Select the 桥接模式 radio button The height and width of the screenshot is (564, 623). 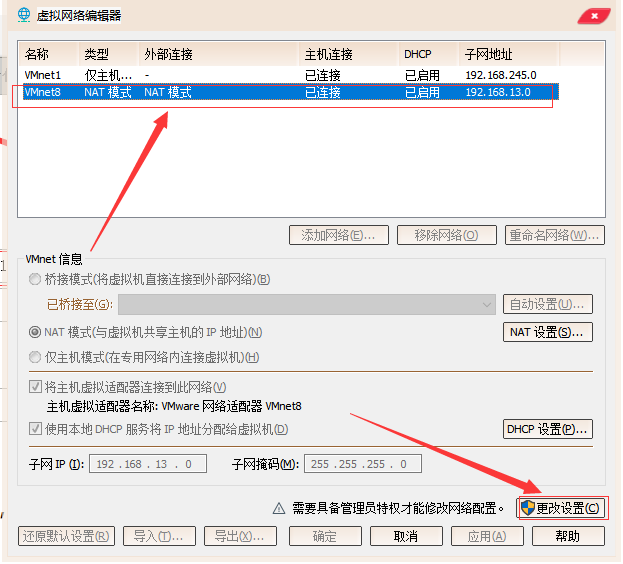(x=35, y=279)
